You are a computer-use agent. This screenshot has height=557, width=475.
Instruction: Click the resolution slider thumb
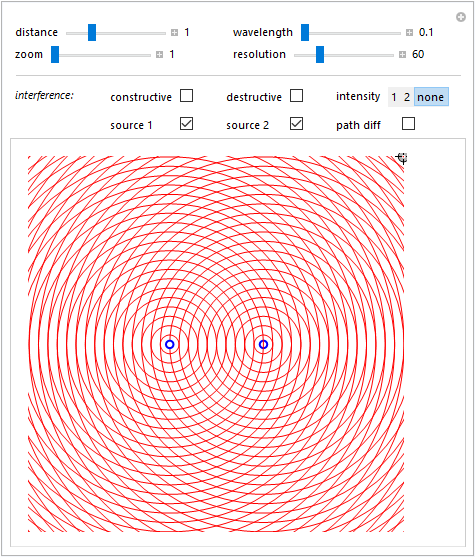(x=320, y=55)
